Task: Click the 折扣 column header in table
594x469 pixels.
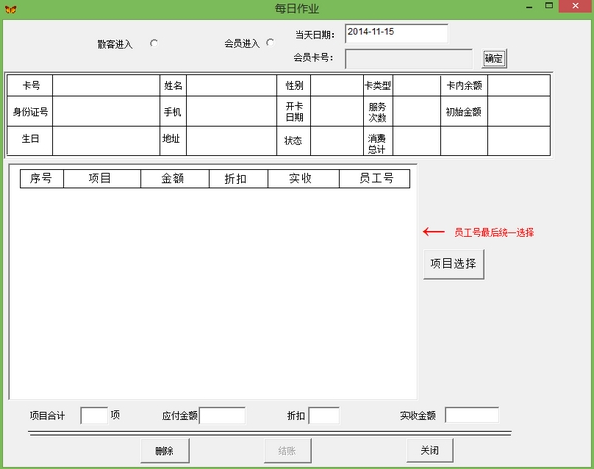Action: click(238, 178)
